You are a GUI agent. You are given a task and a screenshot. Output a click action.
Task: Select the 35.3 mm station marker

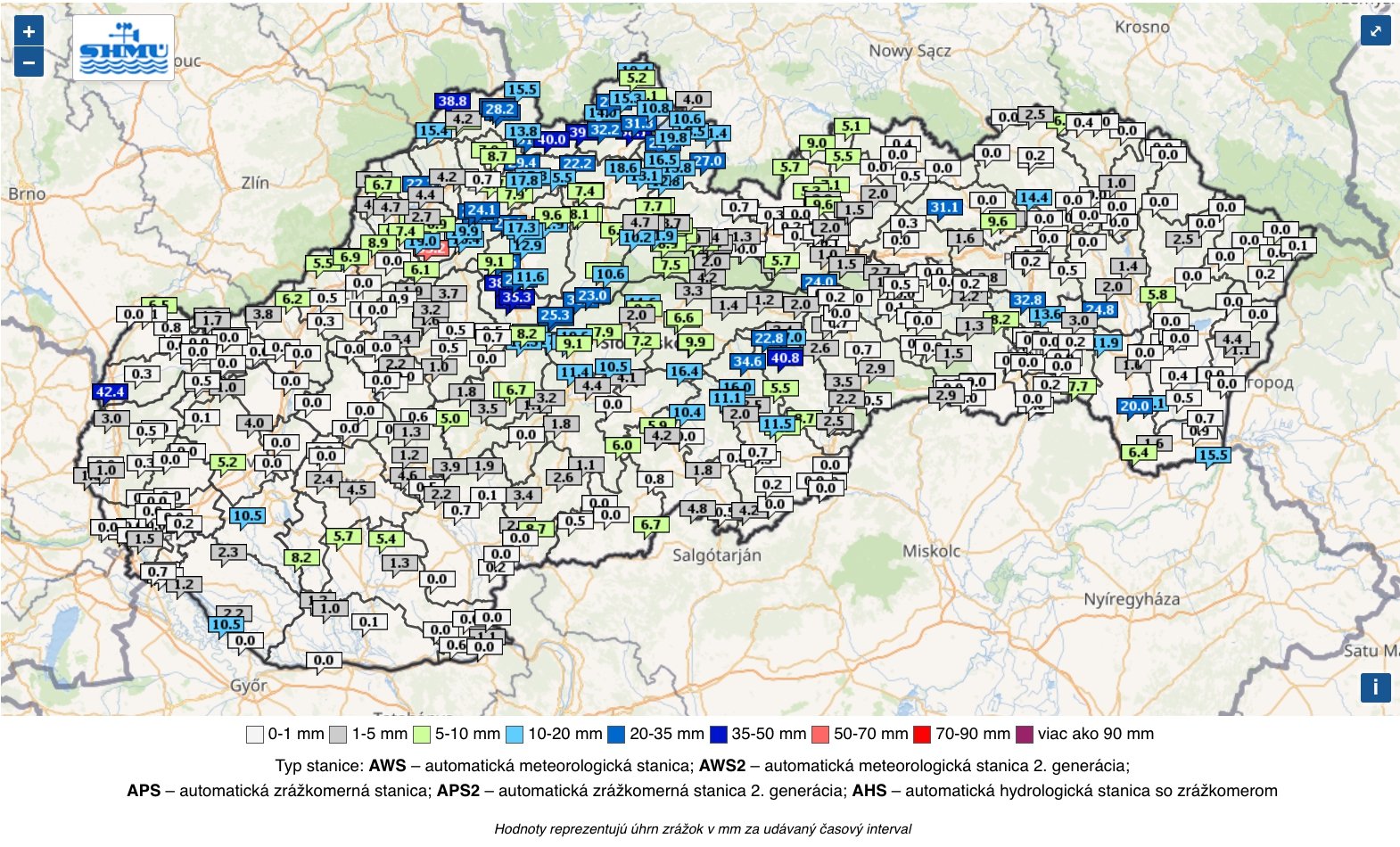coord(517,297)
